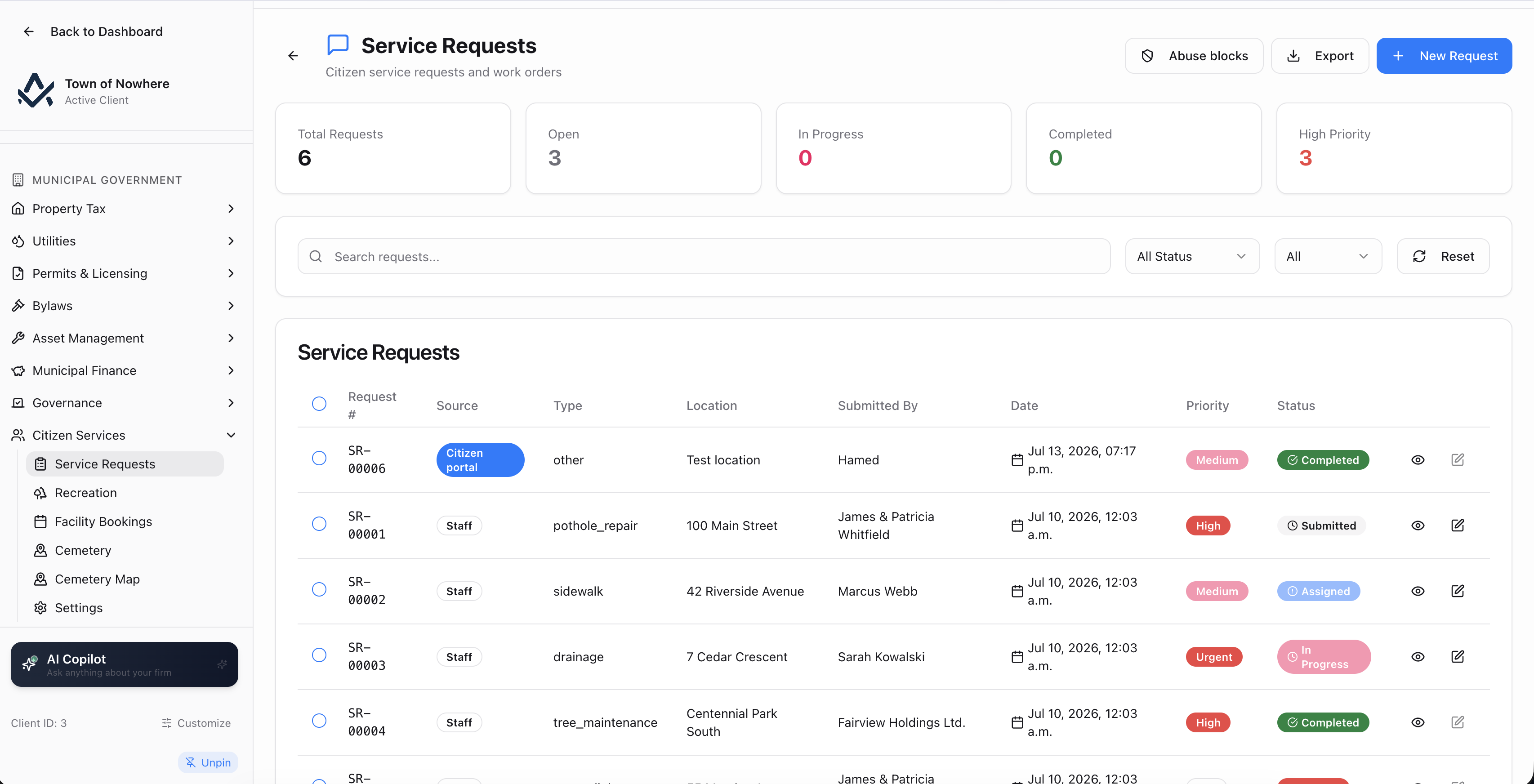1534x784 pixels.
Task: Expand the Asset Management chevron
Action: pos(231,338)
